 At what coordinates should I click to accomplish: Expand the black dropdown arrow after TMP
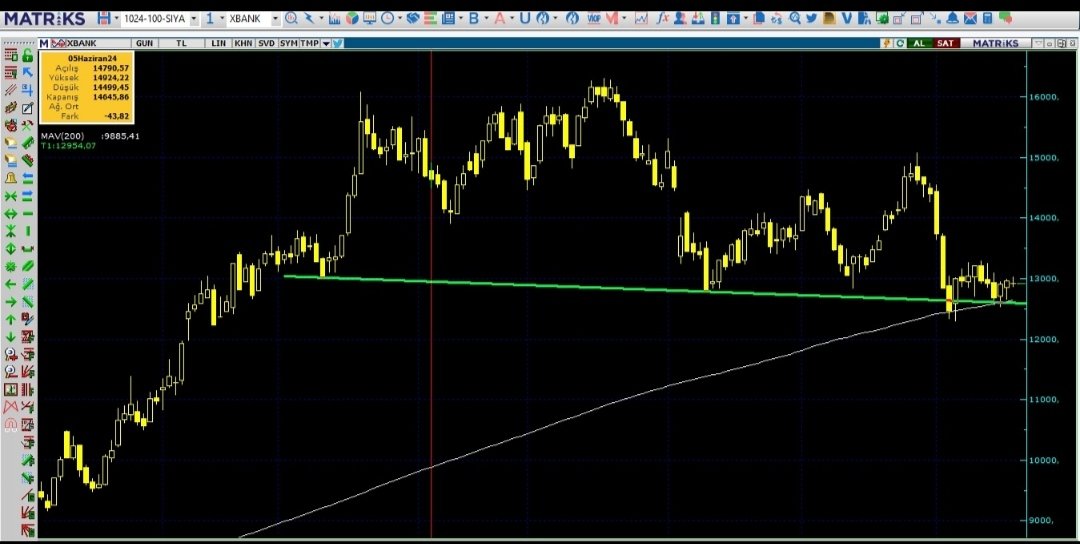[326, 43]
